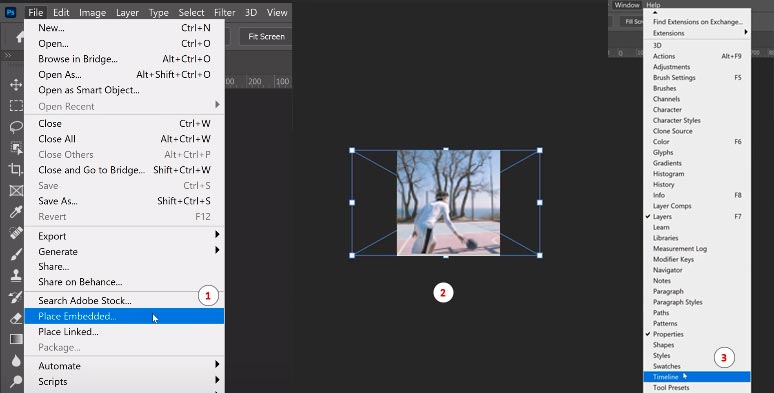
Task: Select the Lasso tool
Action: click(16, 127)
